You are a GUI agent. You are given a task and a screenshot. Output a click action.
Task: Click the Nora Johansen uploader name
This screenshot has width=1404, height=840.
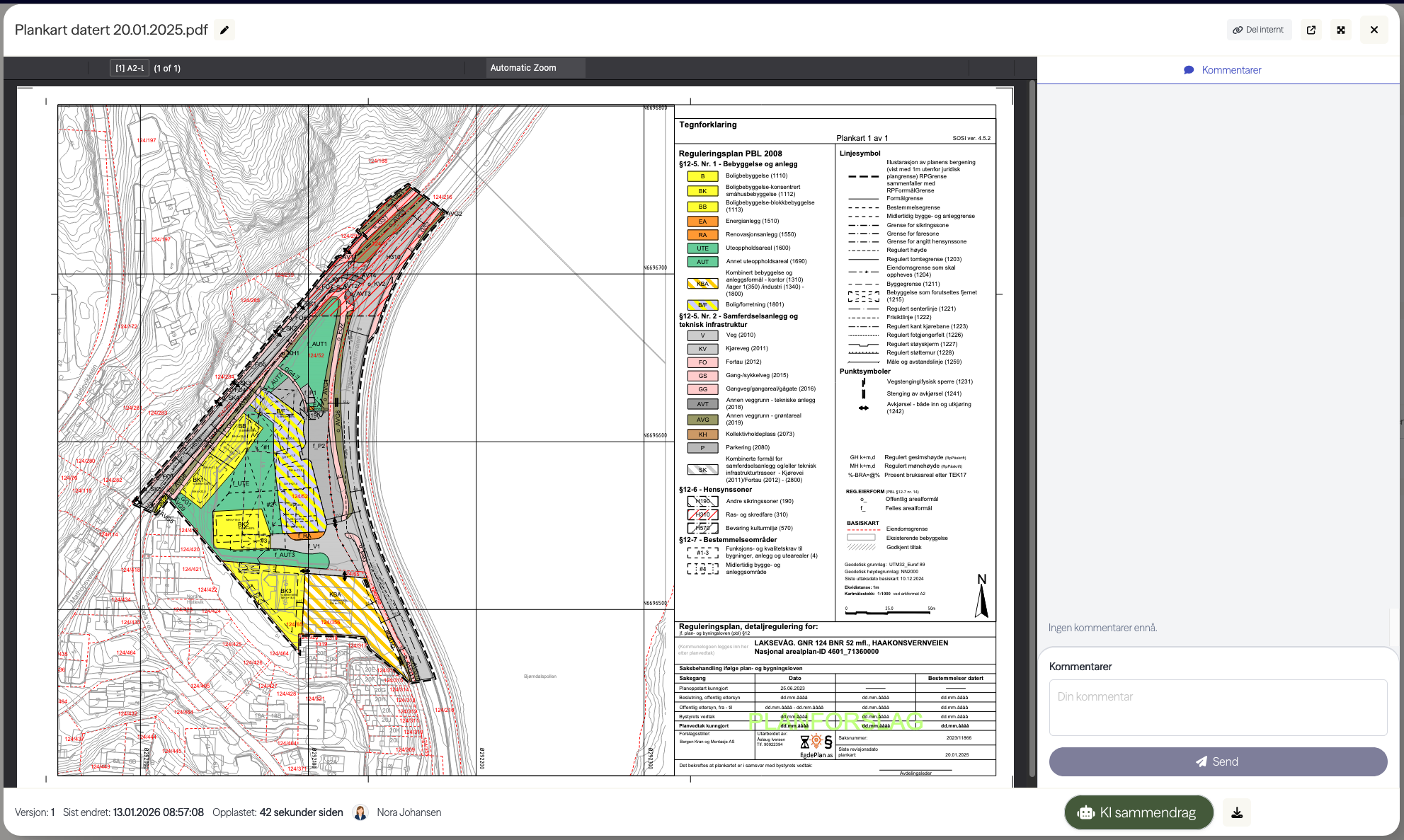(409, 812)
